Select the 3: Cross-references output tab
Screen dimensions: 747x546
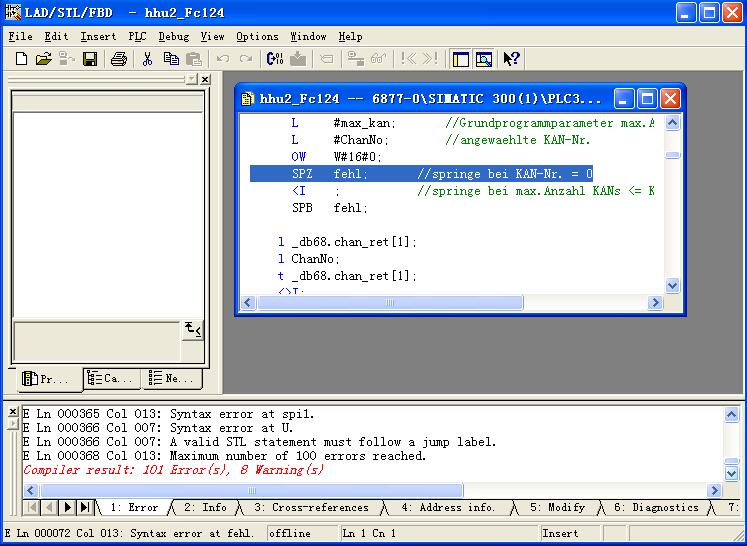pos(312,507)
